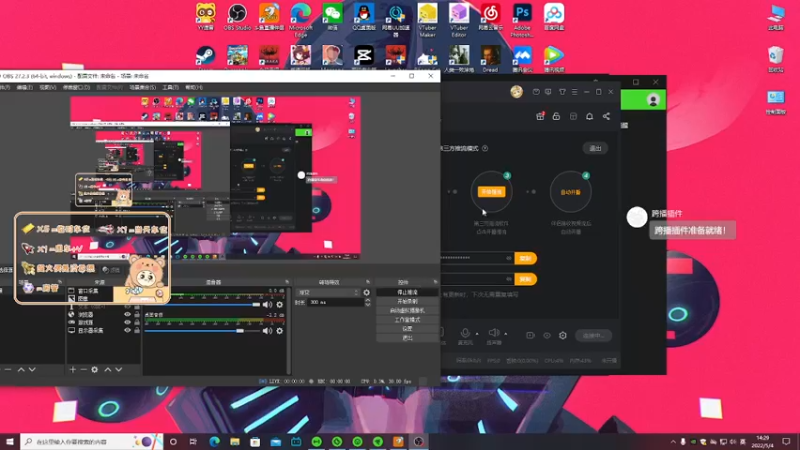Lock the game source
Image resolution: width=800 pixels, height=450 pixels.
[x=137, y=322]
